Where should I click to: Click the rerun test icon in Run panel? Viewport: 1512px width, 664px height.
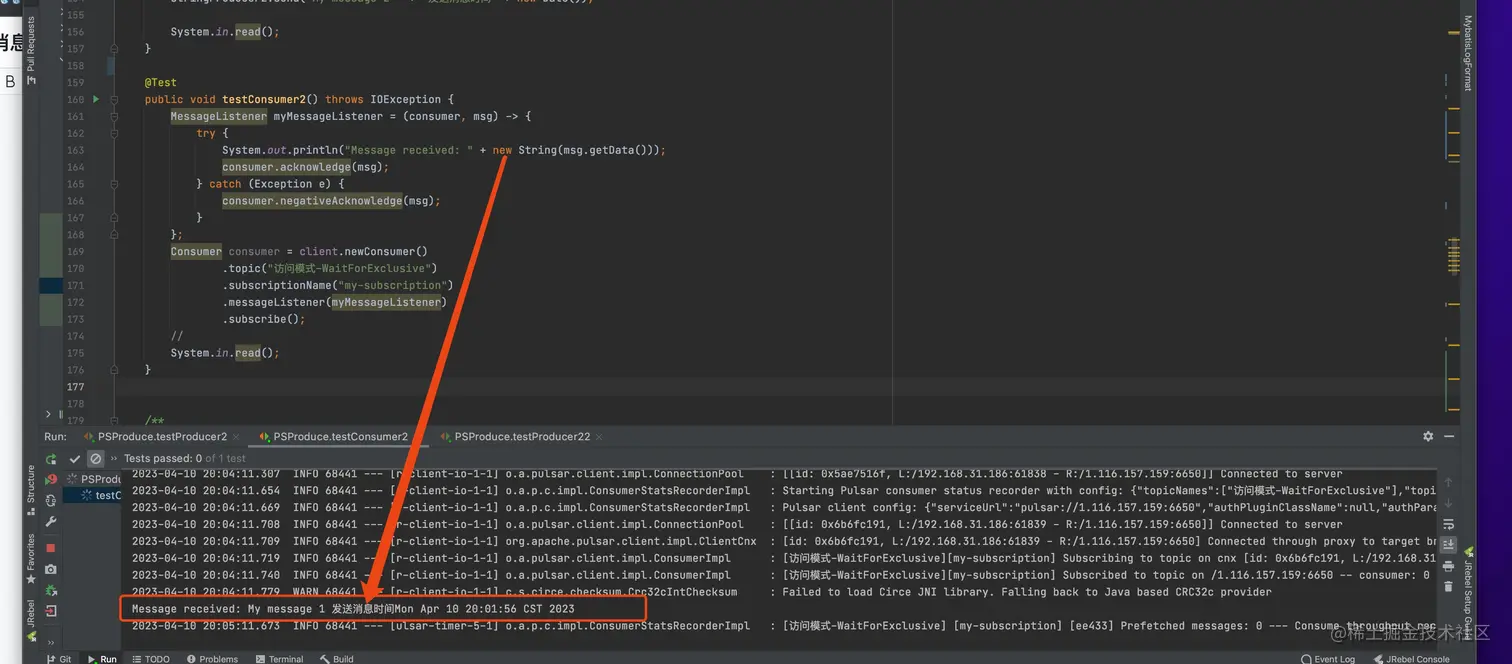point(51,459)
